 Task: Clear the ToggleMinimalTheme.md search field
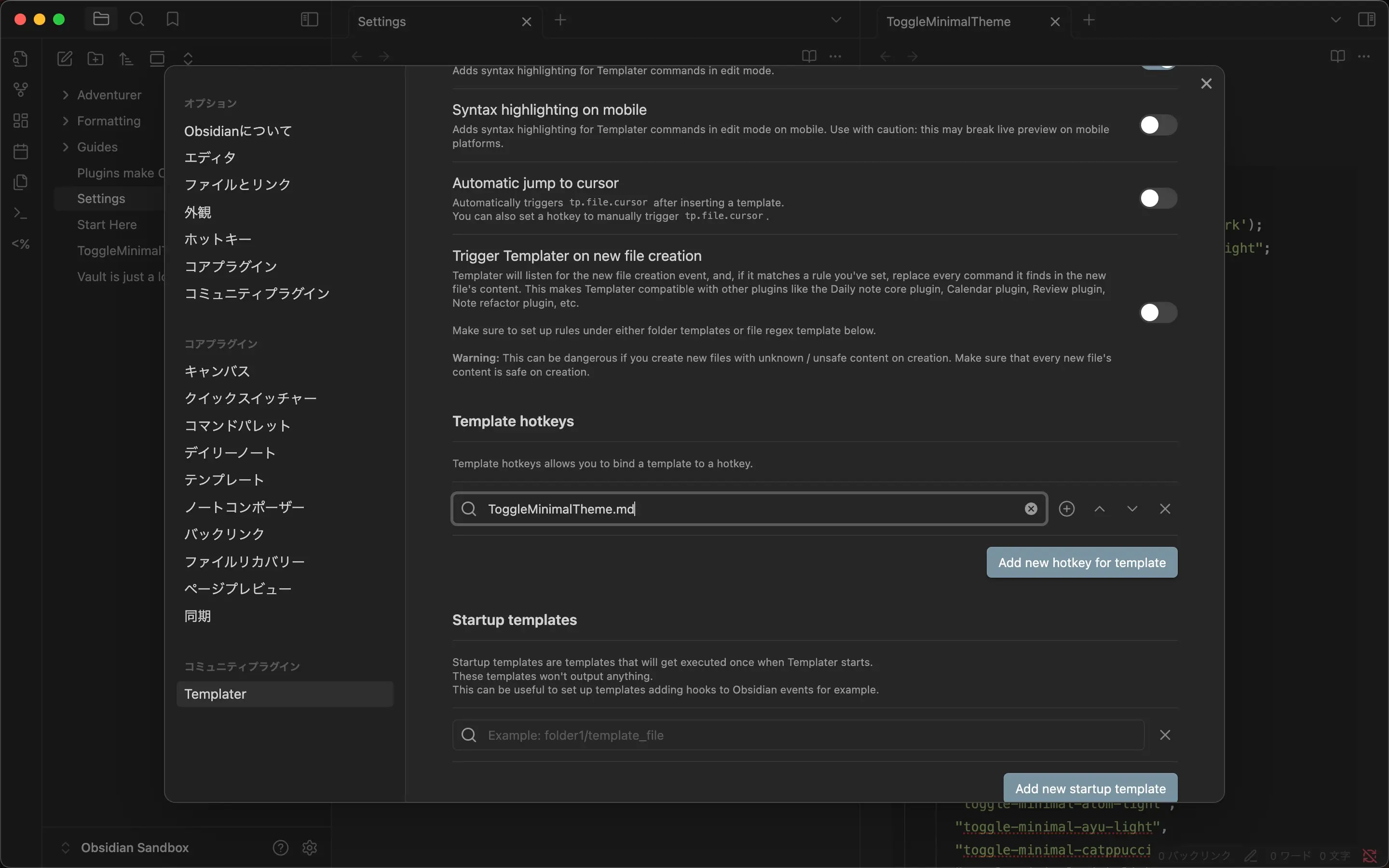point(1031,509)
